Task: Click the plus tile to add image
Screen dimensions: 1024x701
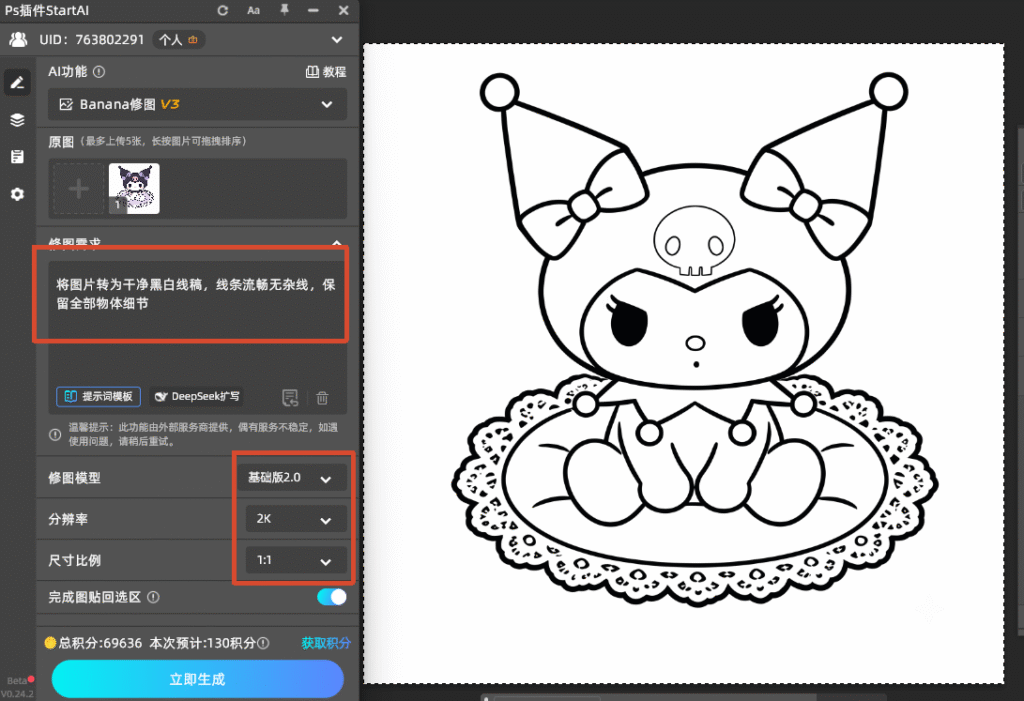Action: (x=78, y=189)
